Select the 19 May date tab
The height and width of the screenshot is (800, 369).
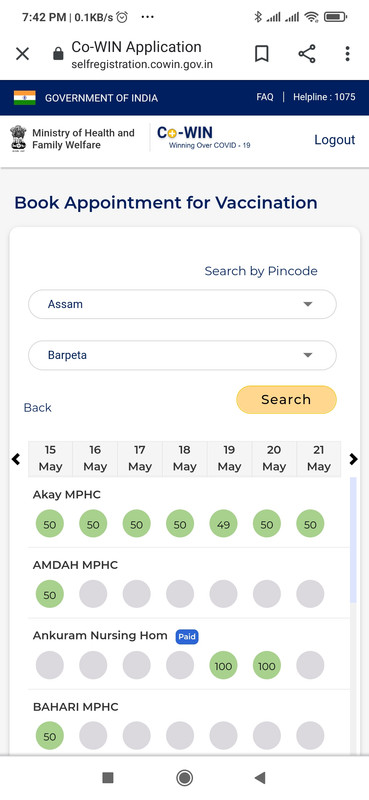point(229,458)
